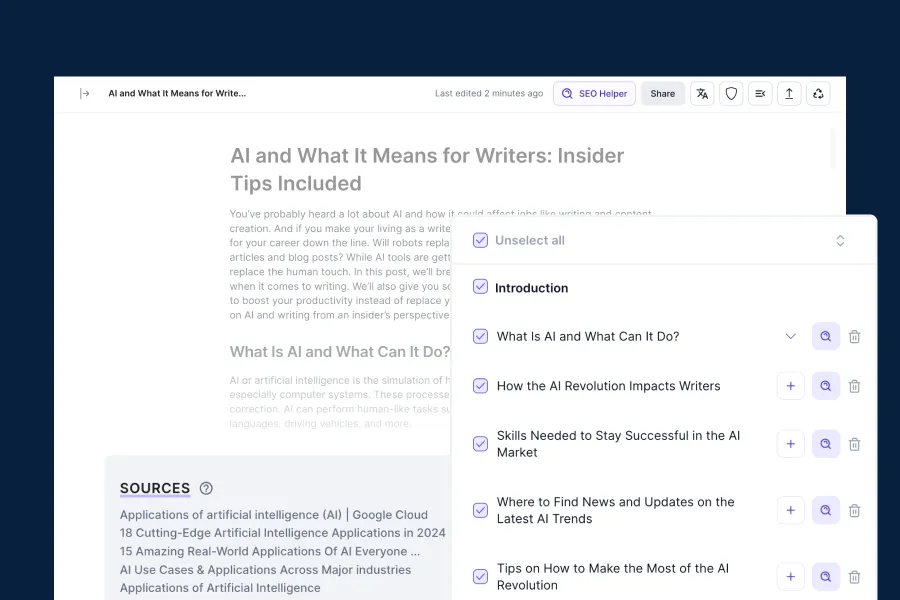Click the article main heading Insider Tips Included

point(427,169)
